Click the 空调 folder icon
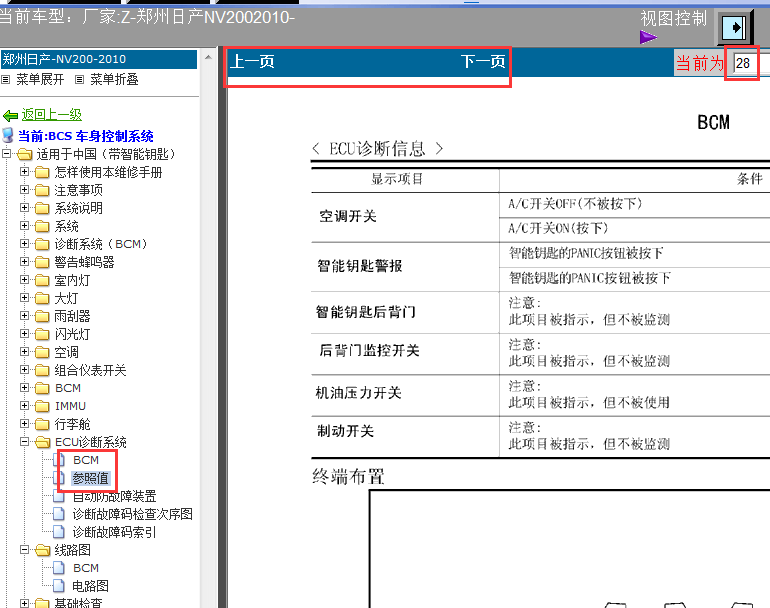770x608 pixels. (x=42, y=352)
